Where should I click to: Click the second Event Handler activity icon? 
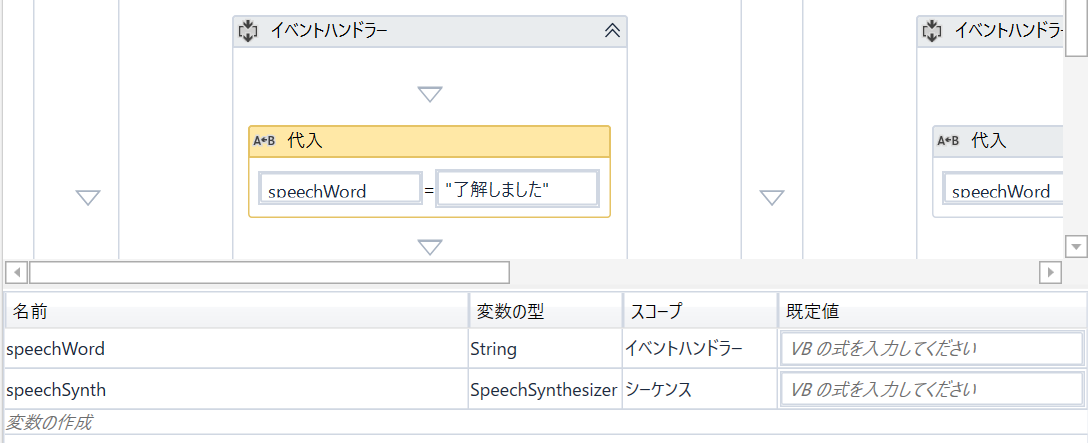click(x=932, y=31)
